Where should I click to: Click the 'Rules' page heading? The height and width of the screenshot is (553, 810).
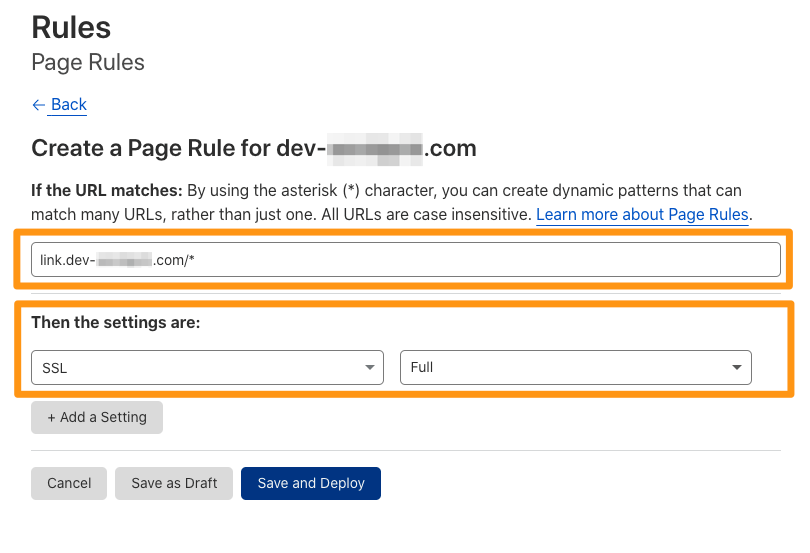click(71, 27)
